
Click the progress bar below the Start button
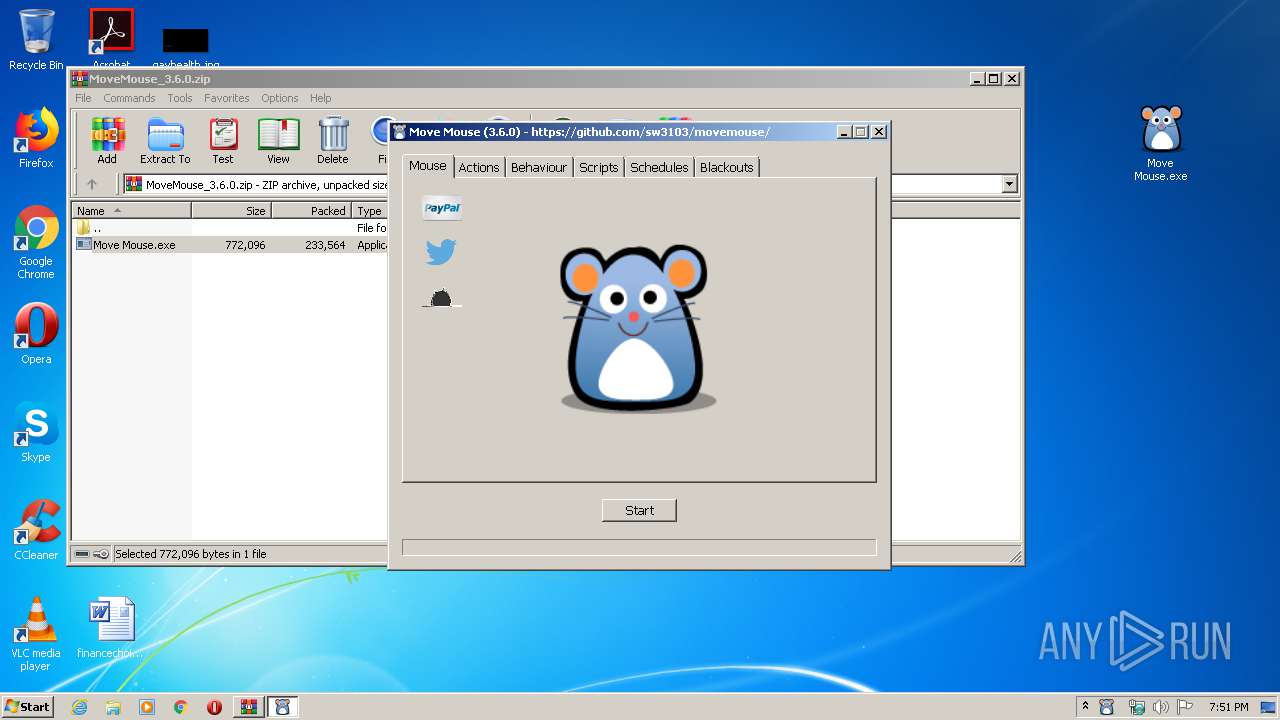point(639,547)
